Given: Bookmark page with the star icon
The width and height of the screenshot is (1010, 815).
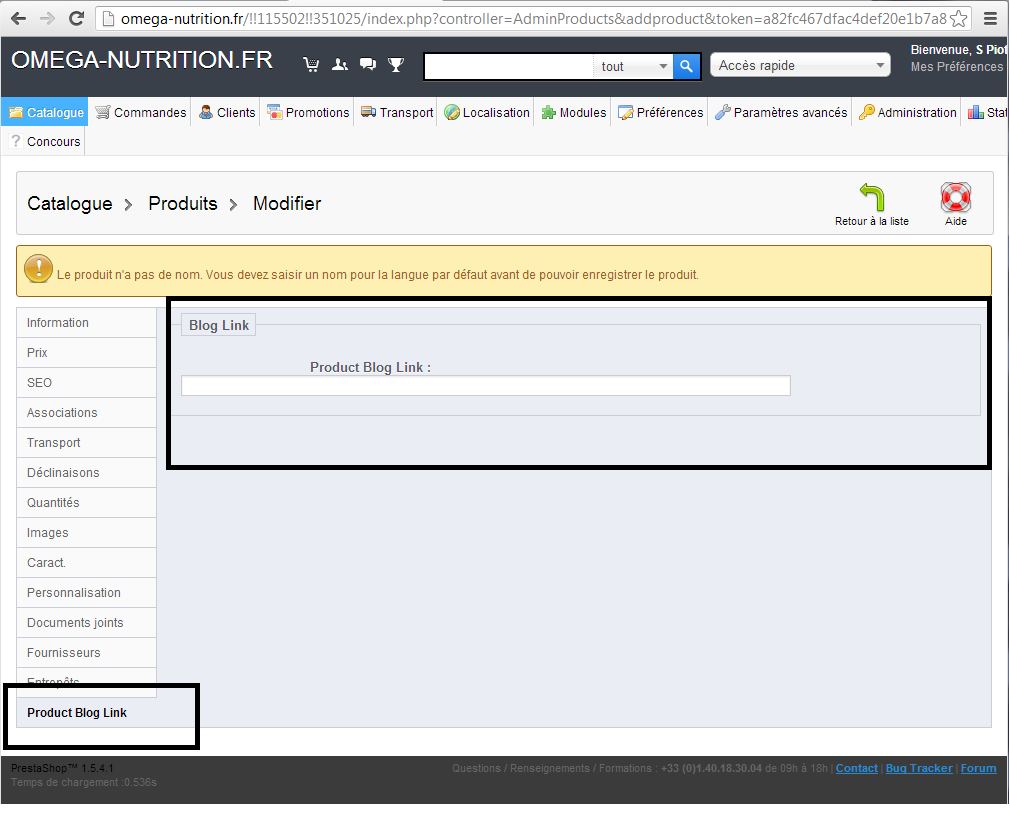Looking at the screenshot, I should [958, 19].
